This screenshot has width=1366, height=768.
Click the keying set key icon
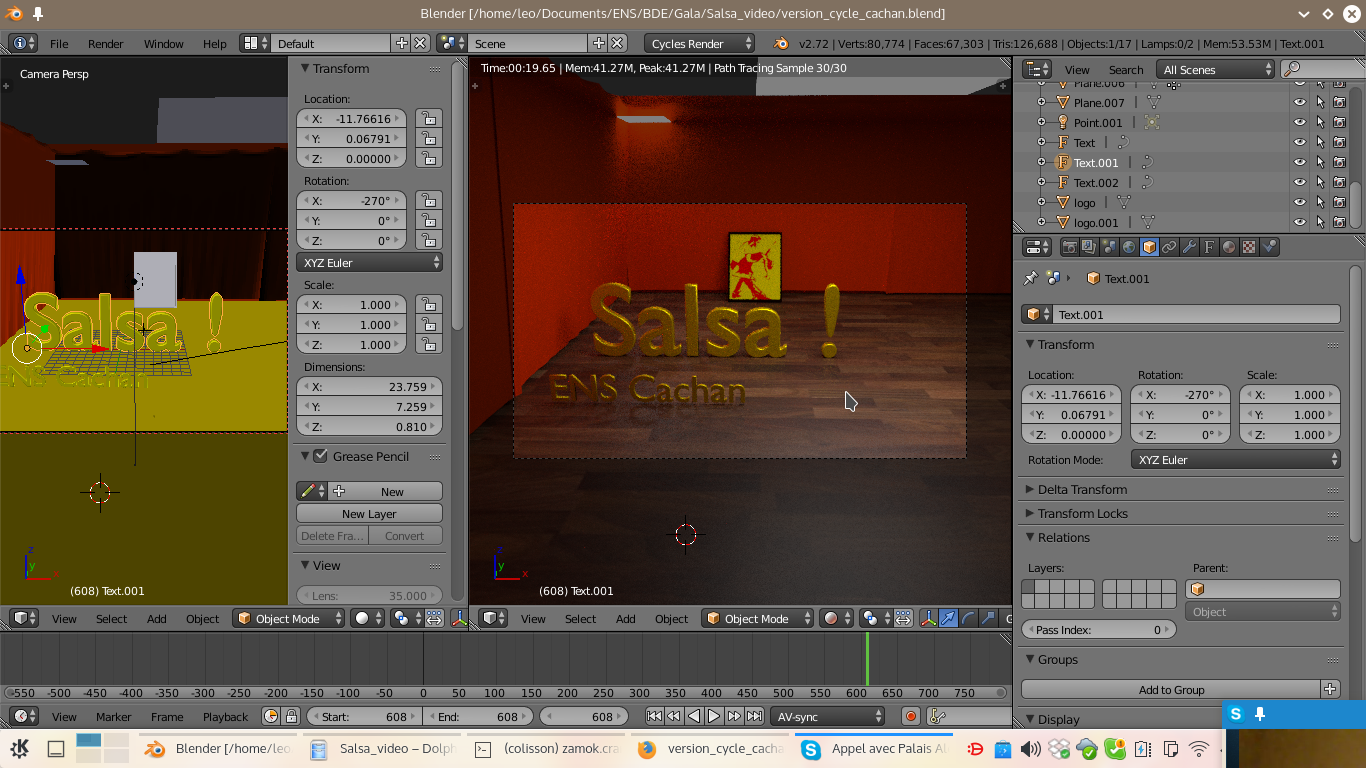point(938,716)
